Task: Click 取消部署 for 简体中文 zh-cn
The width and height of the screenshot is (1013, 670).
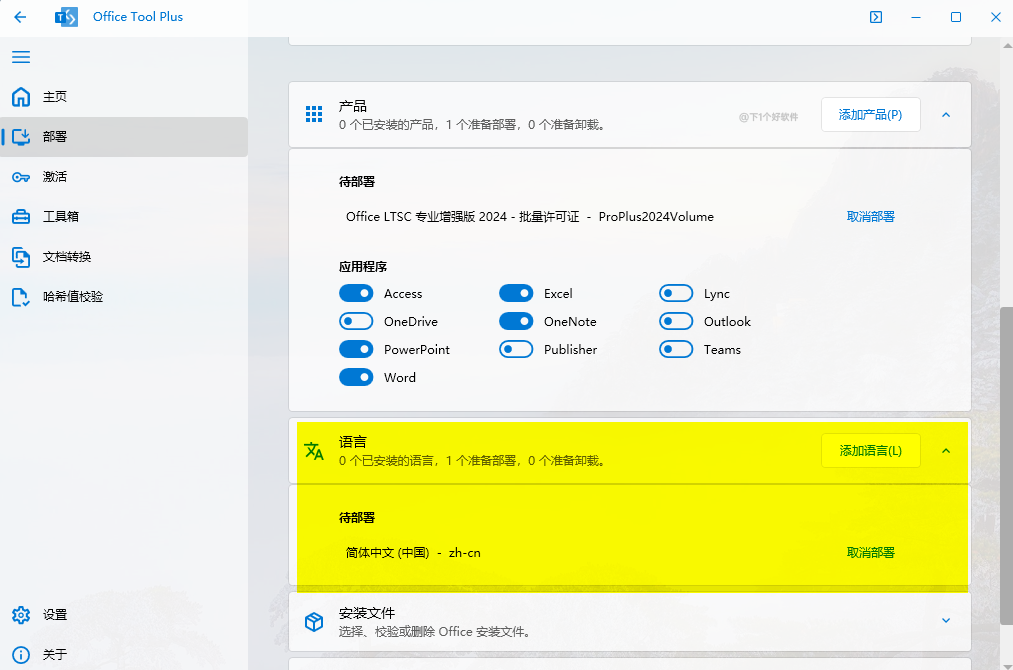Action: pyautogui.click(x=870, y=553)
